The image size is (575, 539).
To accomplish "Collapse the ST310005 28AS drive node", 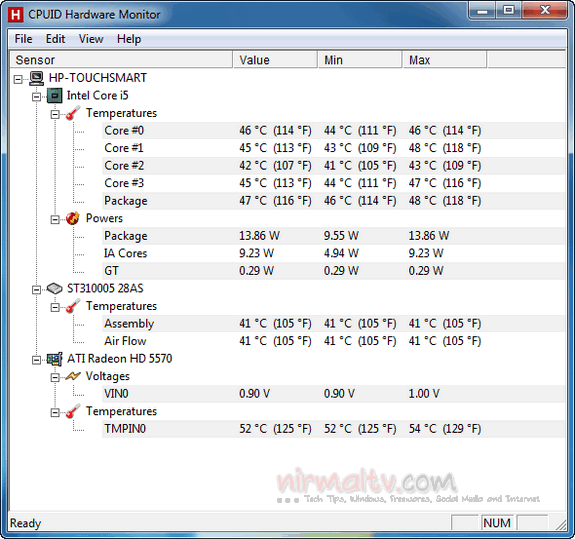I will tap(36, 290).
